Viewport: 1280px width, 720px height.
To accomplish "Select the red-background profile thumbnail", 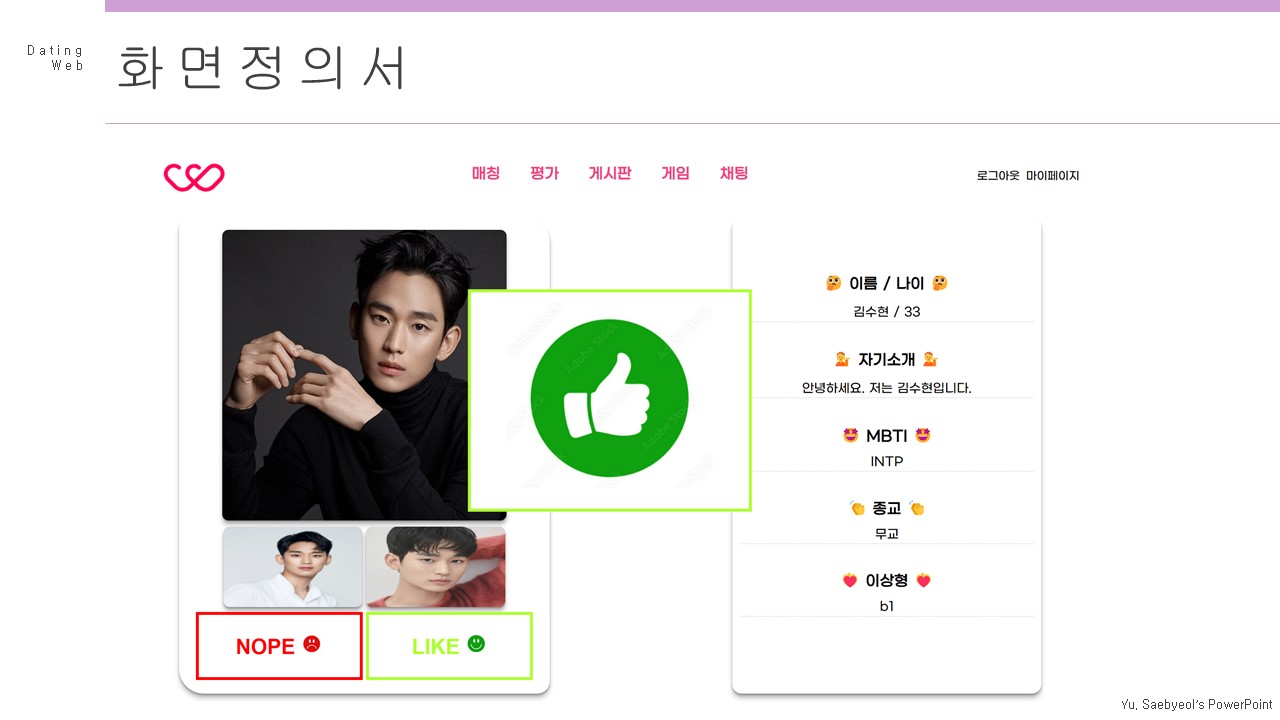I will coord(436,567).
